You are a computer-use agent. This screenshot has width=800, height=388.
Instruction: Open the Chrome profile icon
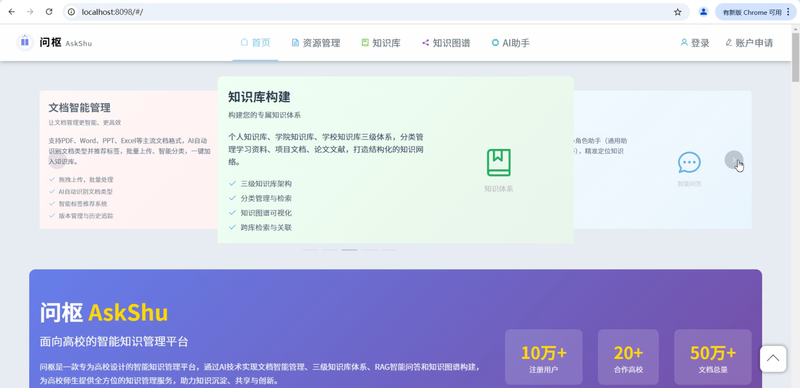pos(704,12)
